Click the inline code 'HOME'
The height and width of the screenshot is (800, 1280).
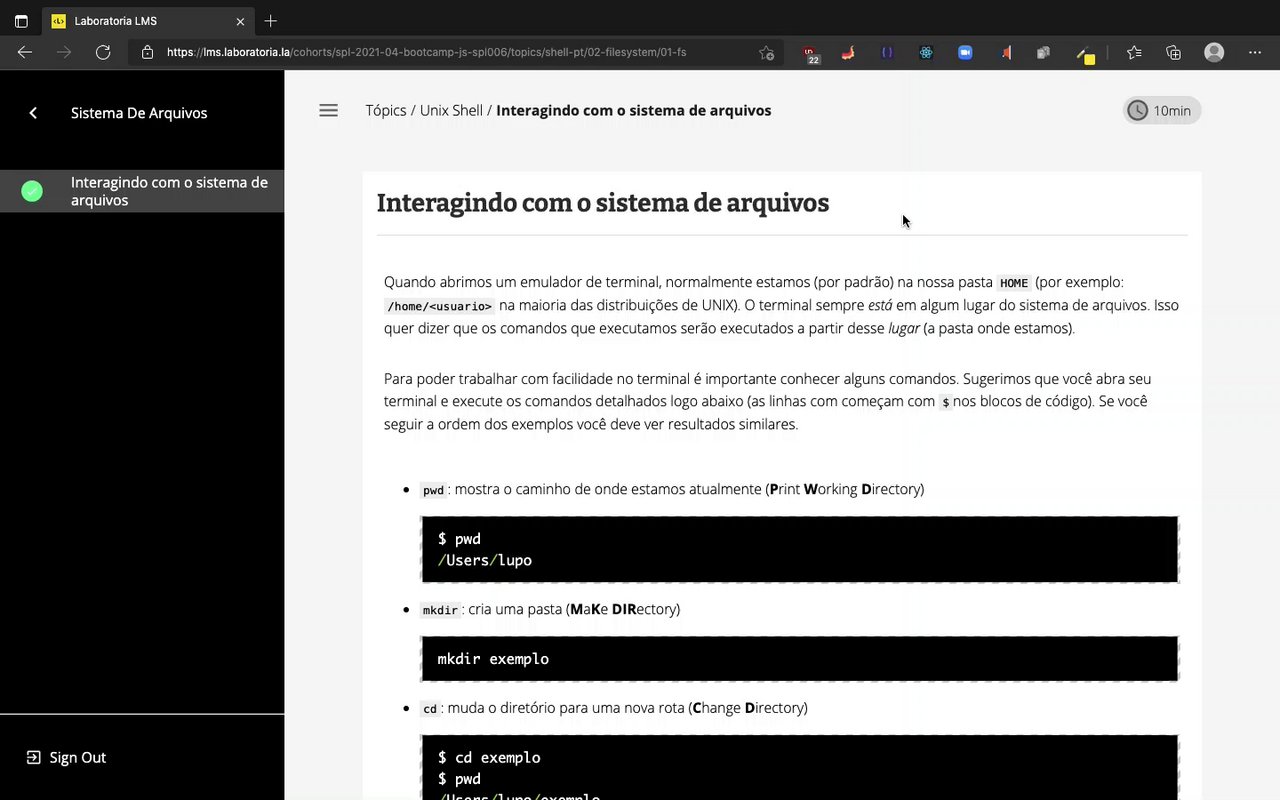(x=1014, y=283)
